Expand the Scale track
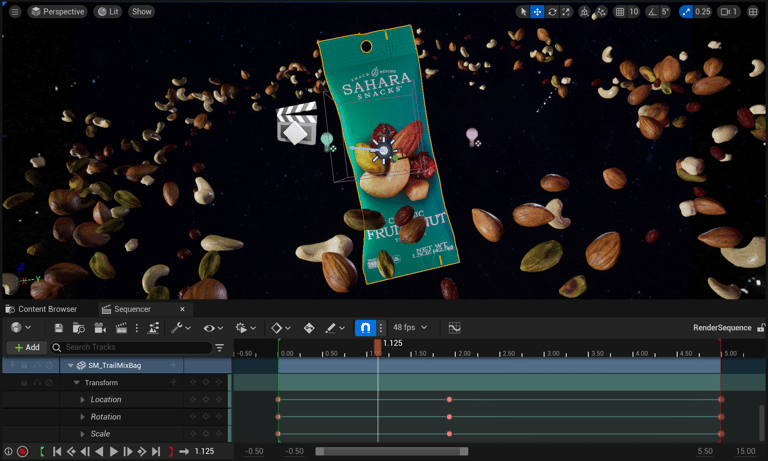Screen dimensions: 768x461 tap(82, 434)
